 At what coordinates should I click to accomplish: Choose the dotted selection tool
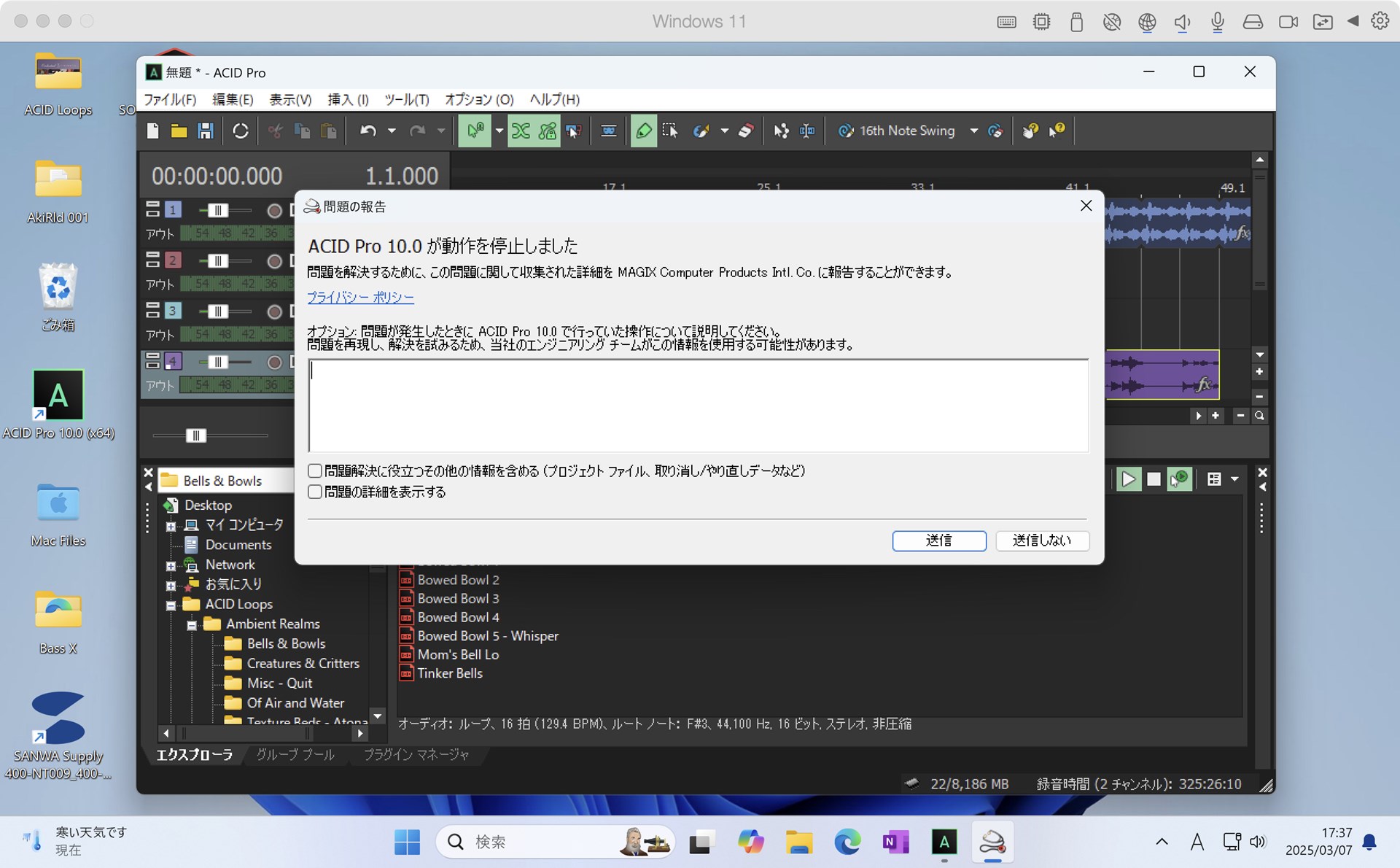pyautogui.click(x=670, y=131)
